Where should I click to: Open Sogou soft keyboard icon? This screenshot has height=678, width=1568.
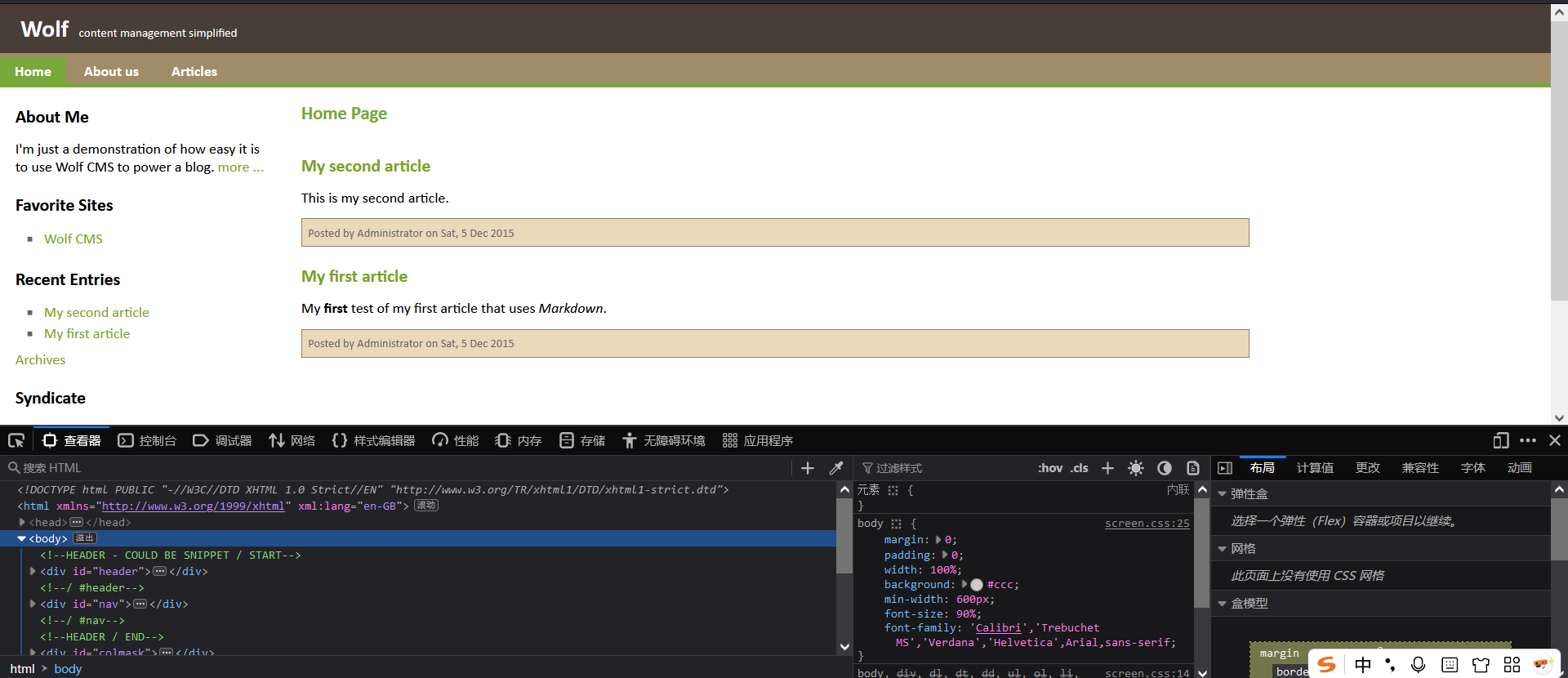[1450, 665]
